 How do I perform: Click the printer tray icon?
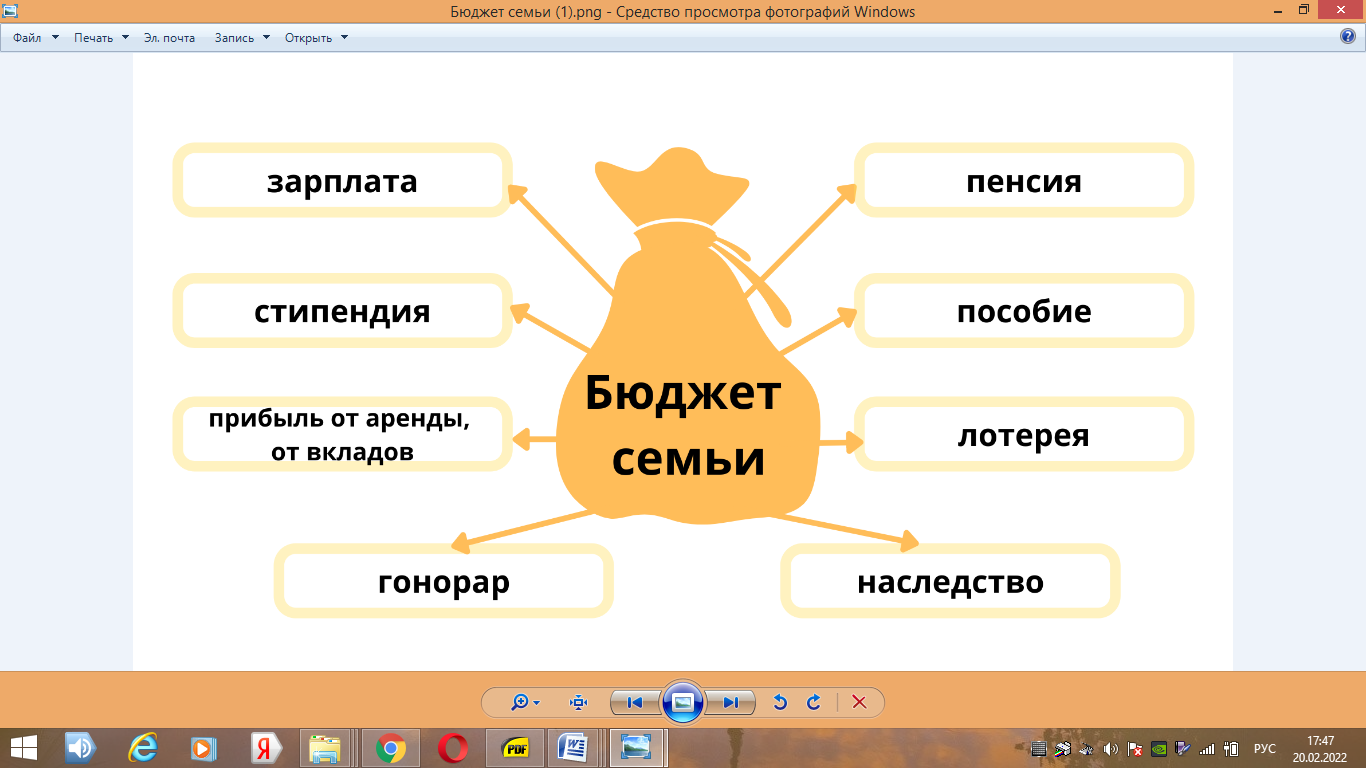(1062, 748)
